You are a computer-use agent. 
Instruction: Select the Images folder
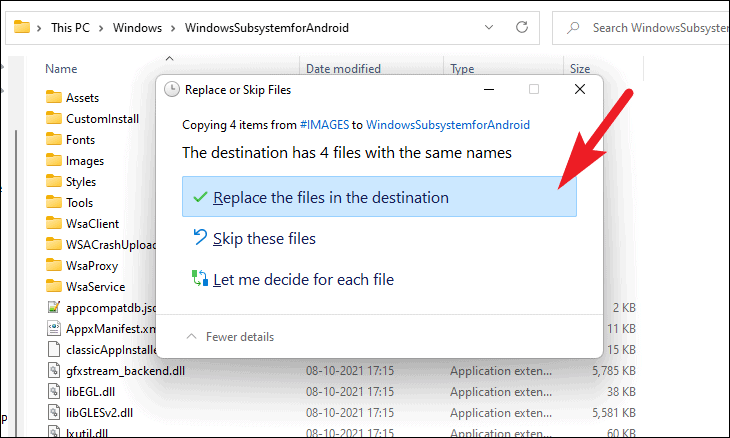[75, 161]
